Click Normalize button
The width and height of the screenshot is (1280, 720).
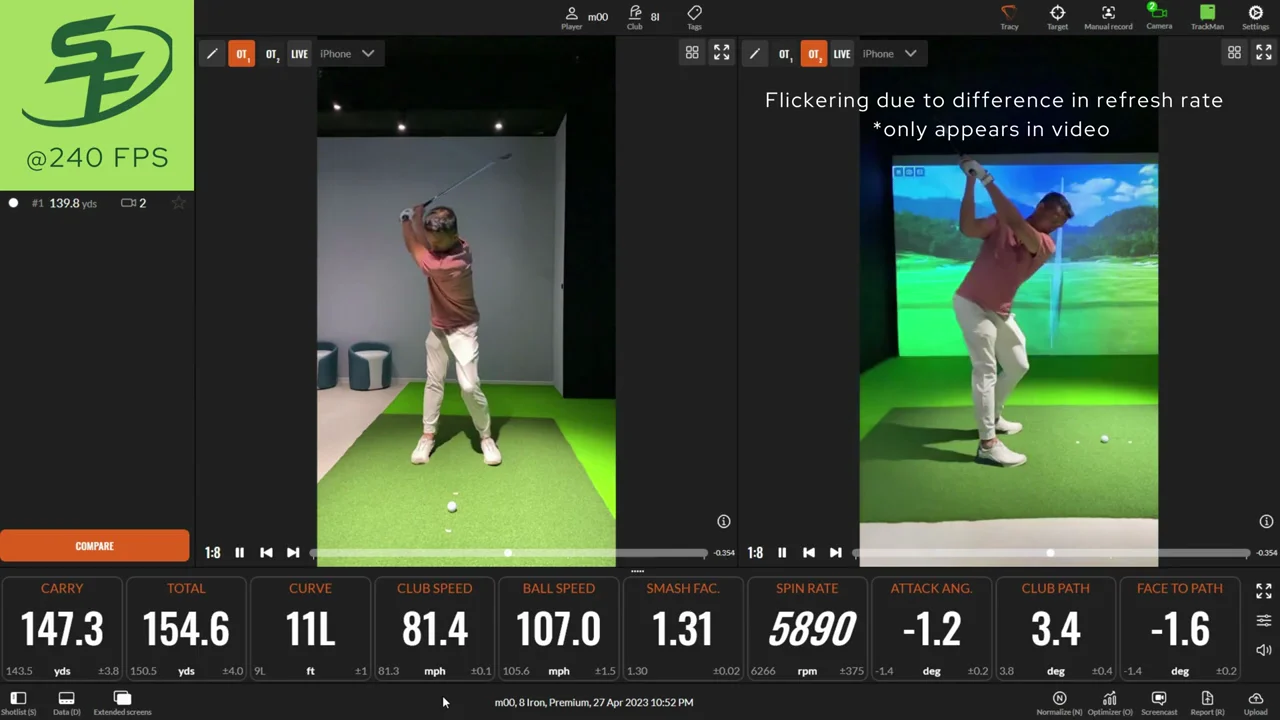[x=1059, y=703]
